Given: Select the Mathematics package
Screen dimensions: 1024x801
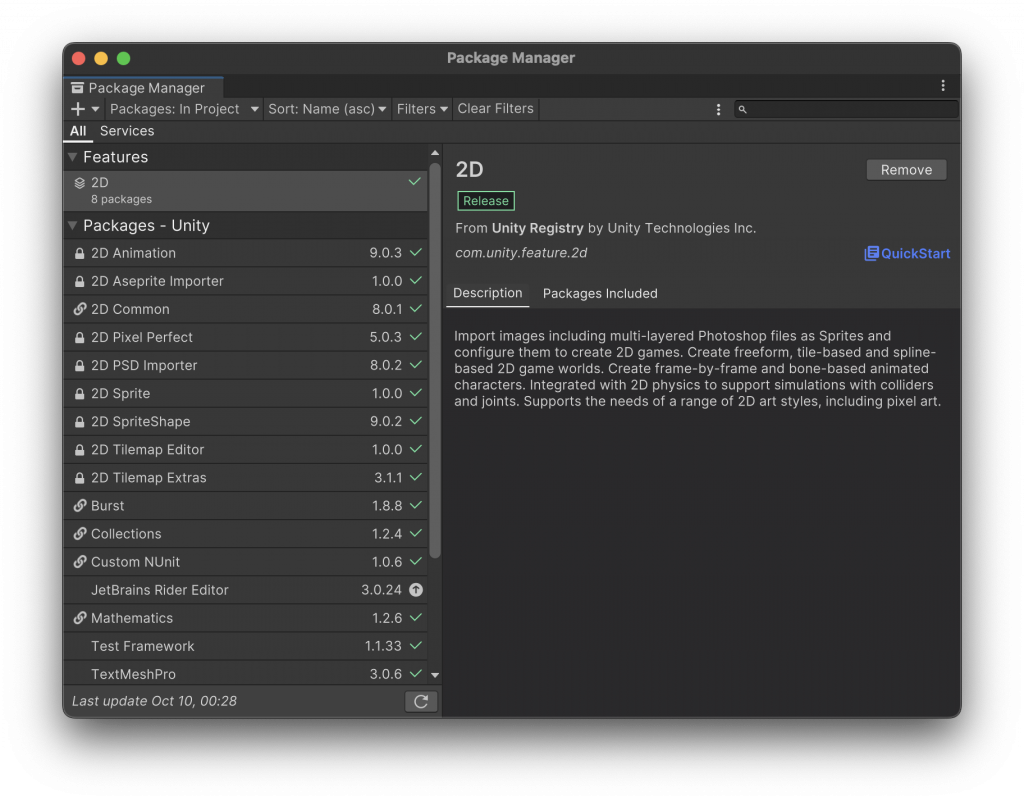Looking at the screenshot, I should pos(246,618).
